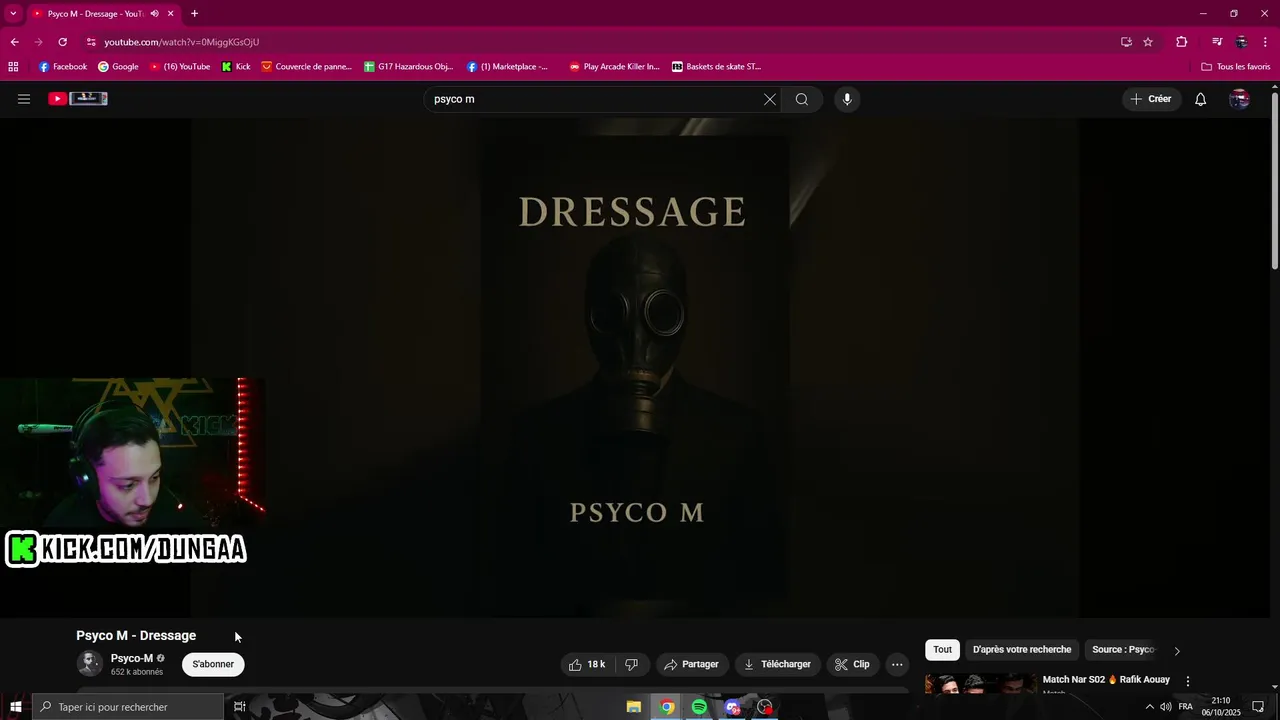Viewport: 1280px width, 720px height.
Task: View site information icon in address bar
Action: click(91, 42)
